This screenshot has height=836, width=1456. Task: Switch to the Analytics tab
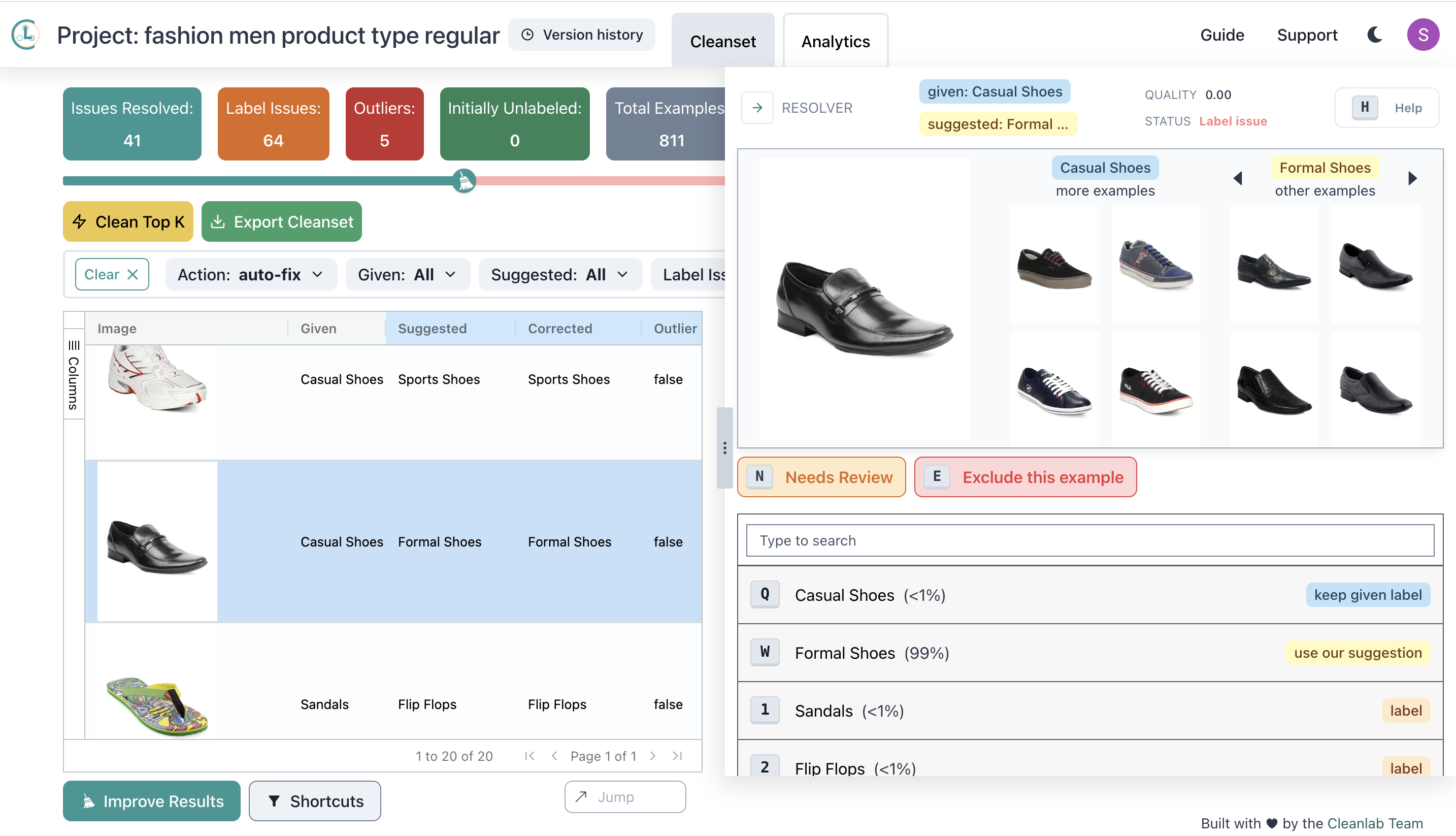[835, 41]
